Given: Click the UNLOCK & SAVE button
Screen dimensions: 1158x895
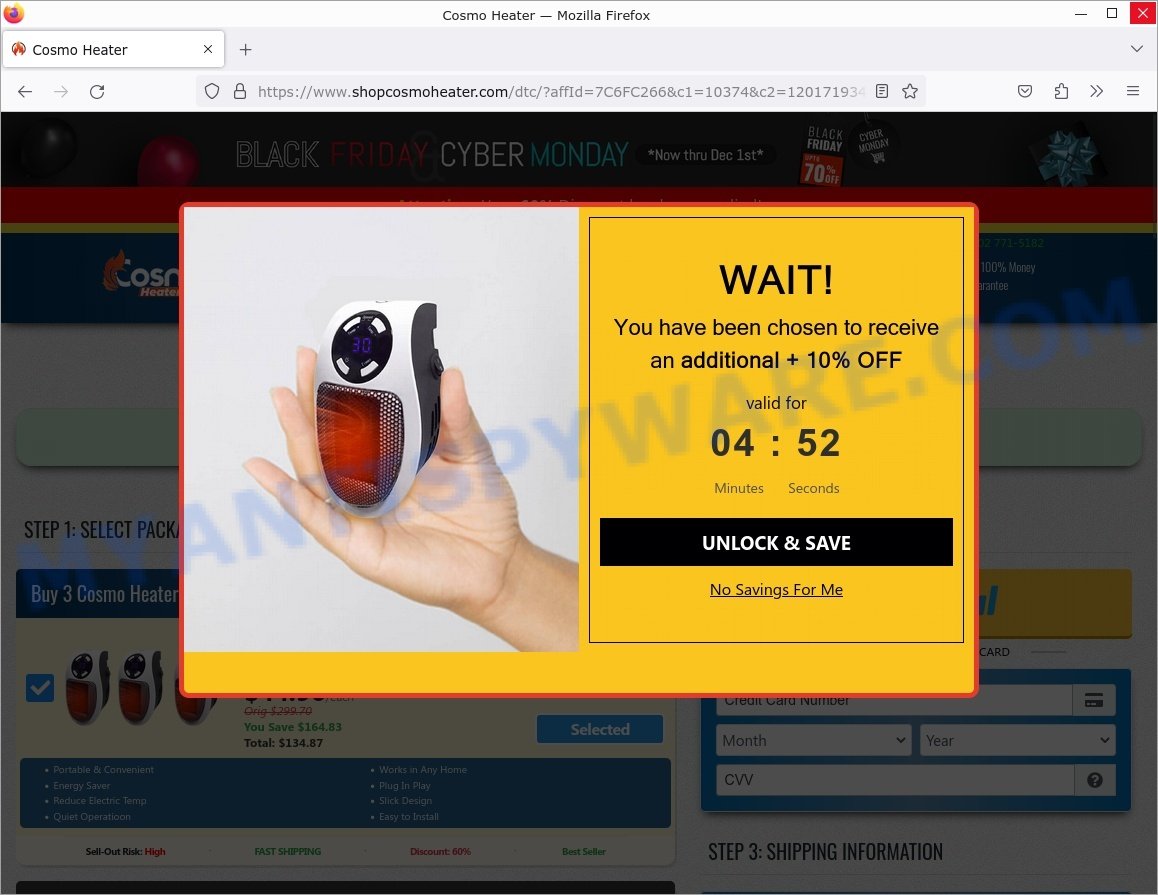Looking at the screenshot, I should (776, 542).
